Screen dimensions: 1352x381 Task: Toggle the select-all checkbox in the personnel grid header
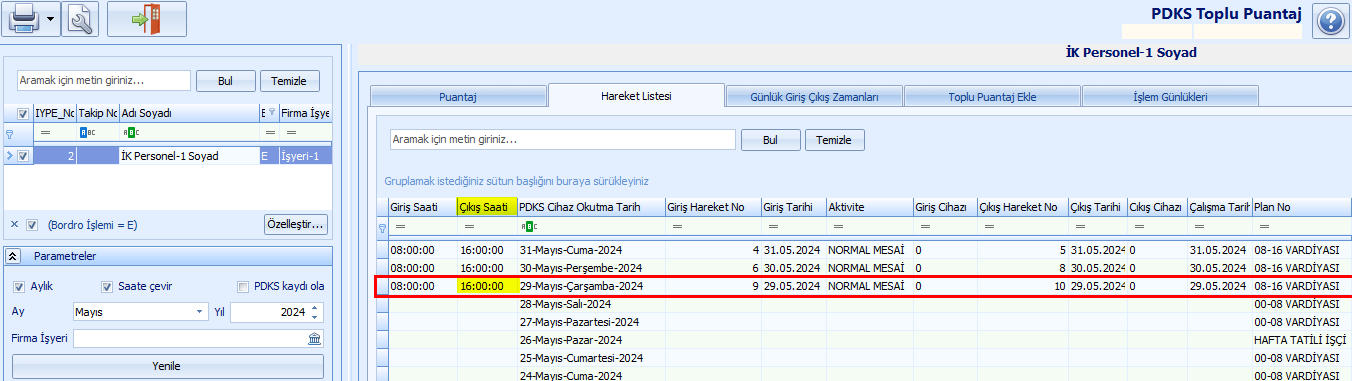(23, 113)
